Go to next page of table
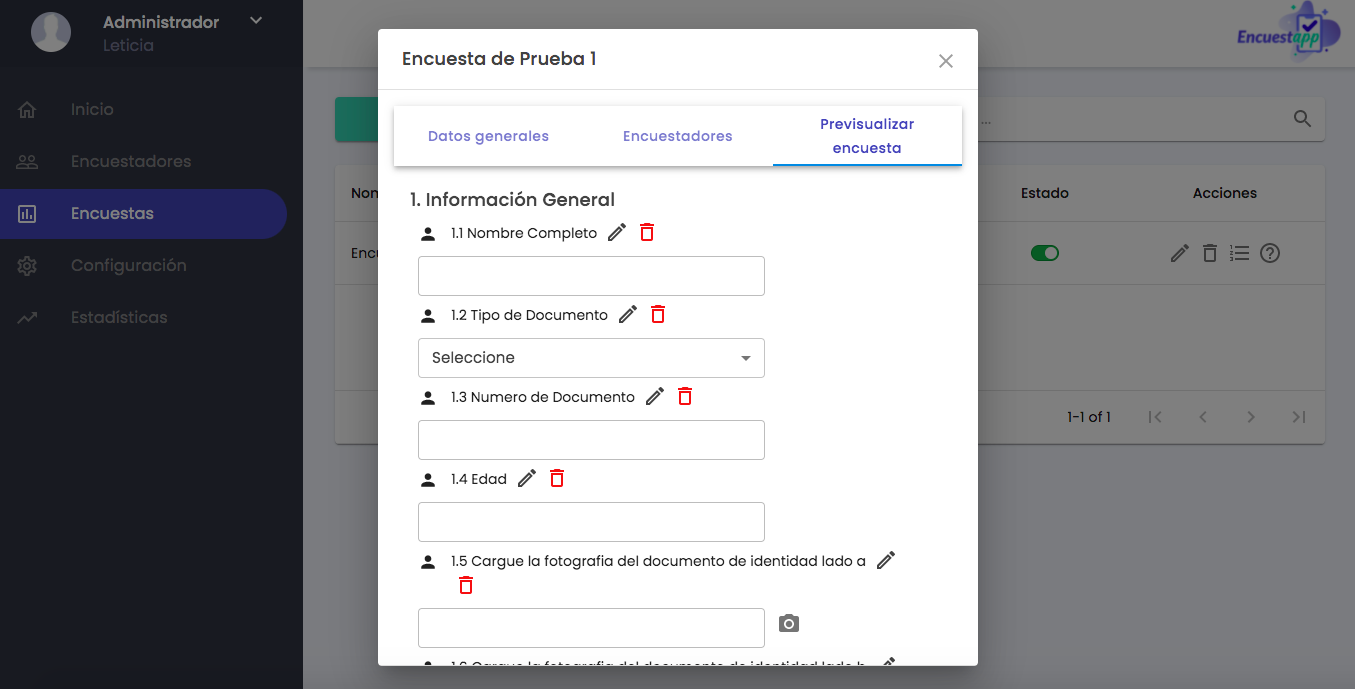The image size is (1355, 689). [x=1251, y=417]
